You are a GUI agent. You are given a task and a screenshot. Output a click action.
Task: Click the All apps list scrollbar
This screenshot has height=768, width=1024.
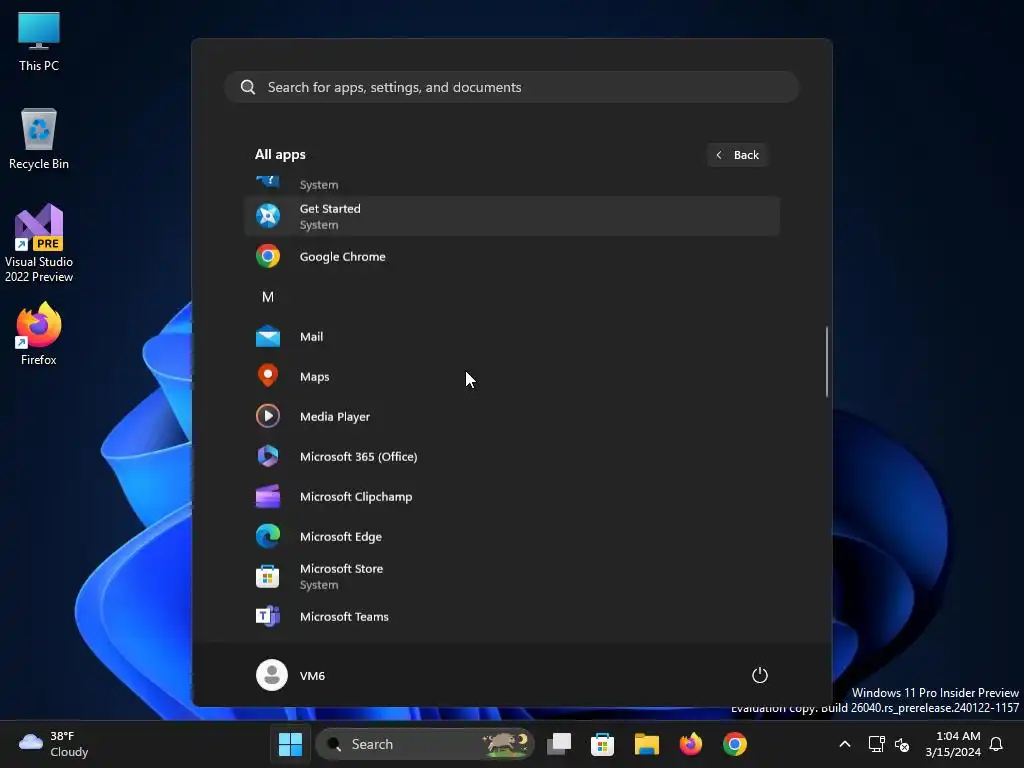[827, 361]
